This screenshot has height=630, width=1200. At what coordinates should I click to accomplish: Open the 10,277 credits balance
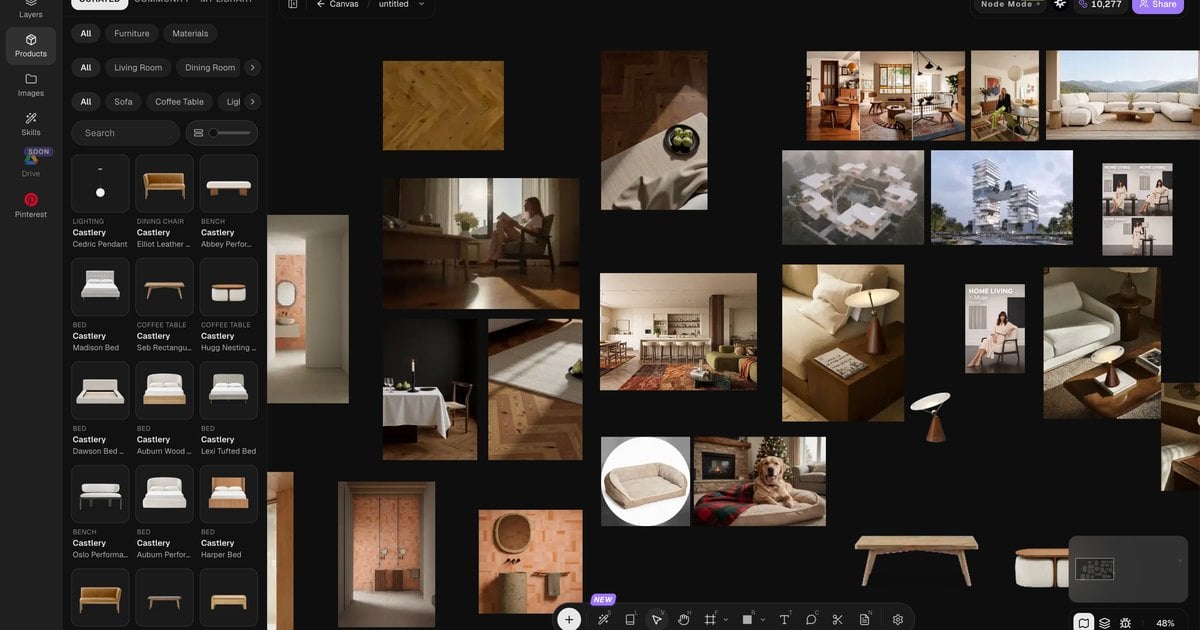coord(1100,4)
